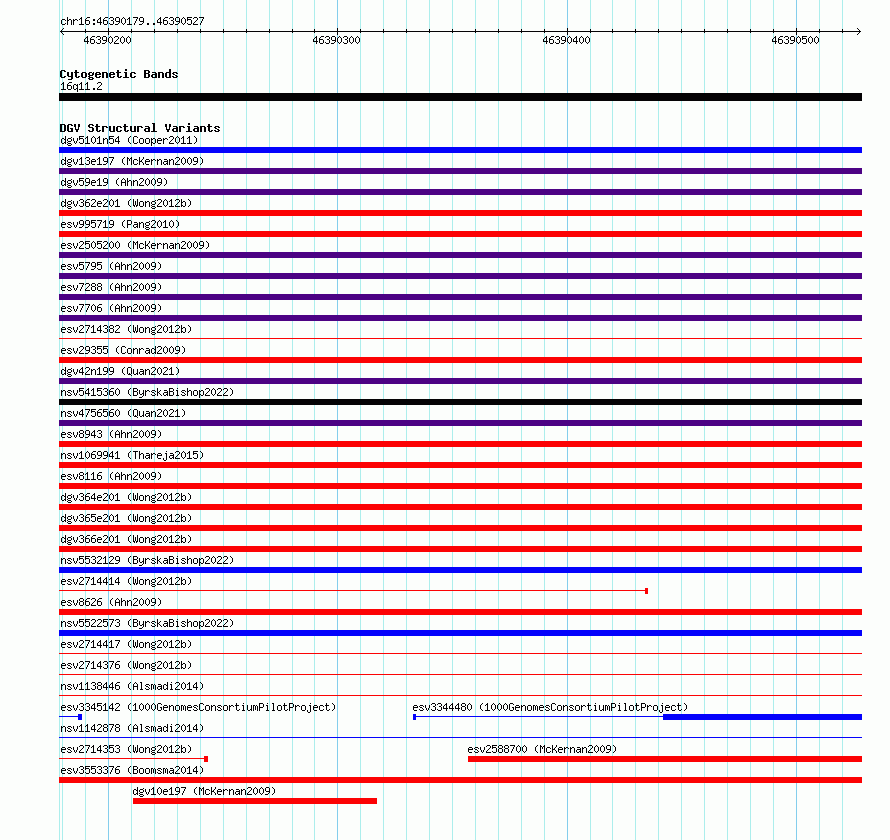This screenshot has width=890, height=840.
Task: Open esv2714414 (Wong2012b) variant
Action: [x=126, y=581]
